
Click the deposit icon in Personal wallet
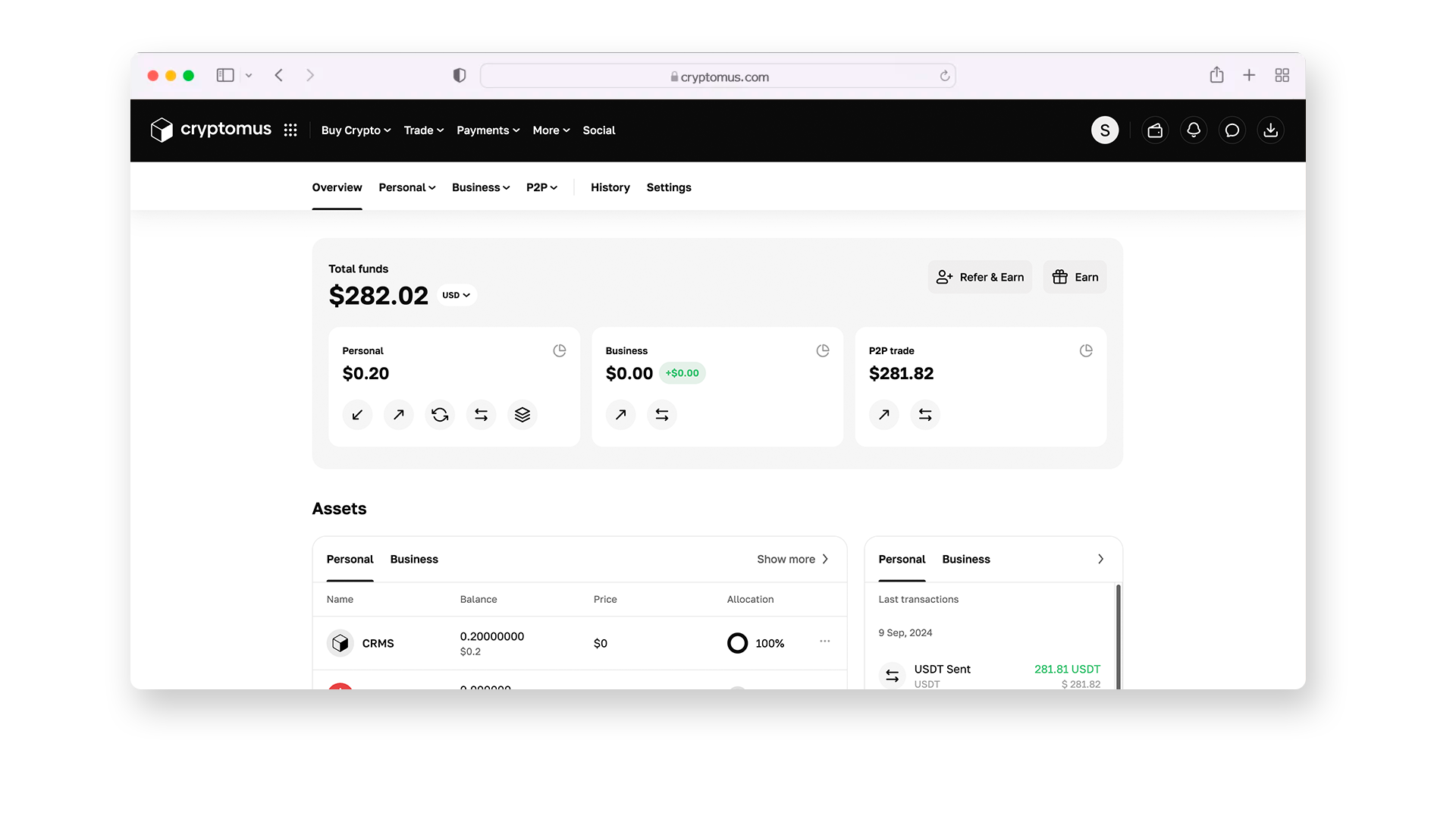(x=357, y=414)
